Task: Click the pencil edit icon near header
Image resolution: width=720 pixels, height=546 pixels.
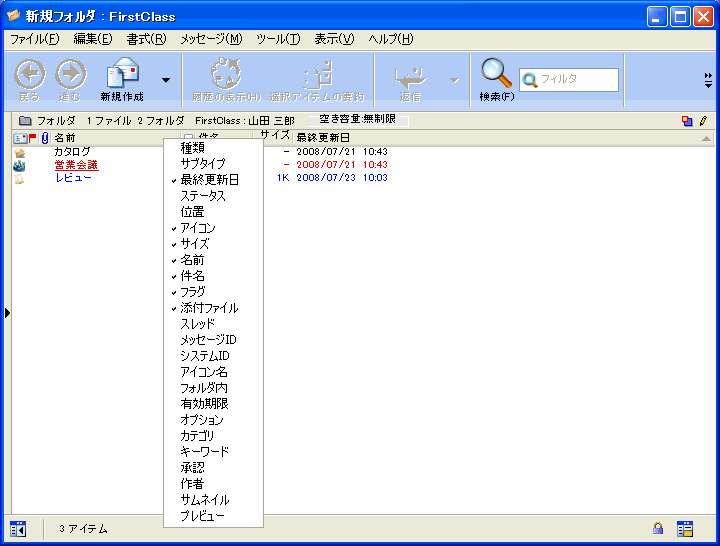Action: [702, 121]
